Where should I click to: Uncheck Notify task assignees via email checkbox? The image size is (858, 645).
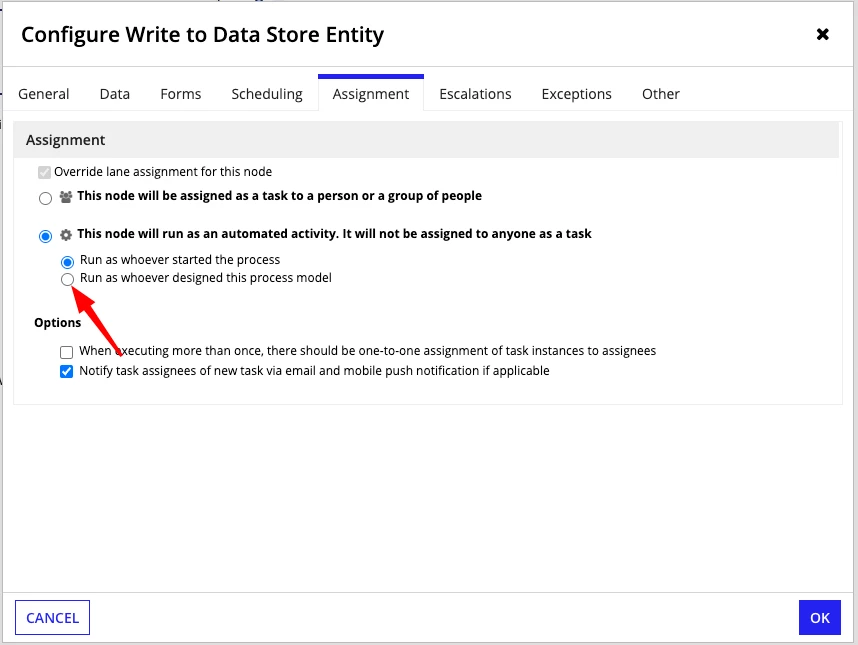tap(67, 371)
